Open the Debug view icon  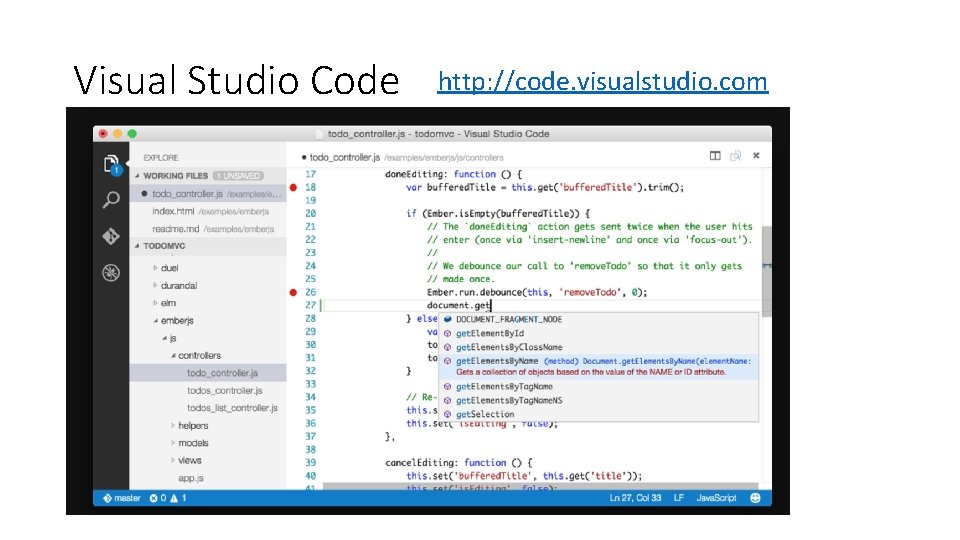point(111,273)
